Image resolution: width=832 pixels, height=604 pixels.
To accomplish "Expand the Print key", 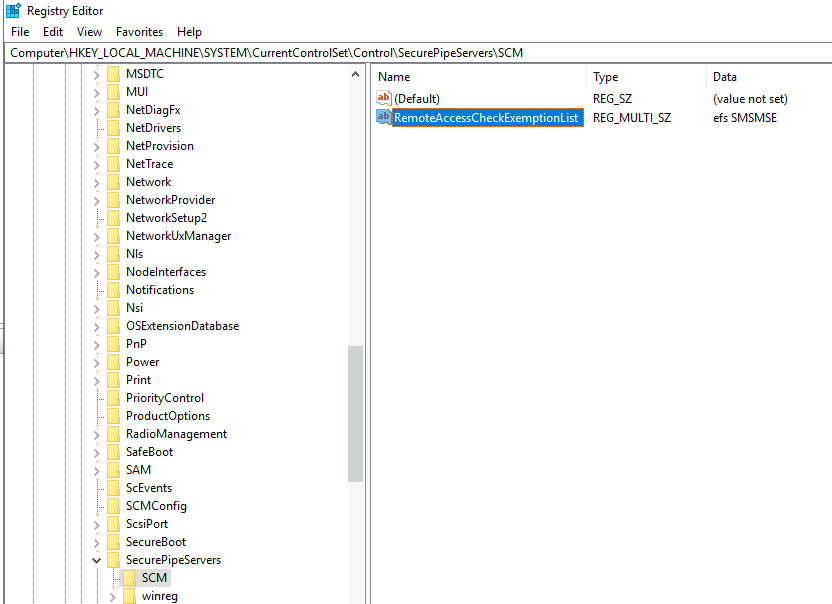I will click(x=97, y=381).
